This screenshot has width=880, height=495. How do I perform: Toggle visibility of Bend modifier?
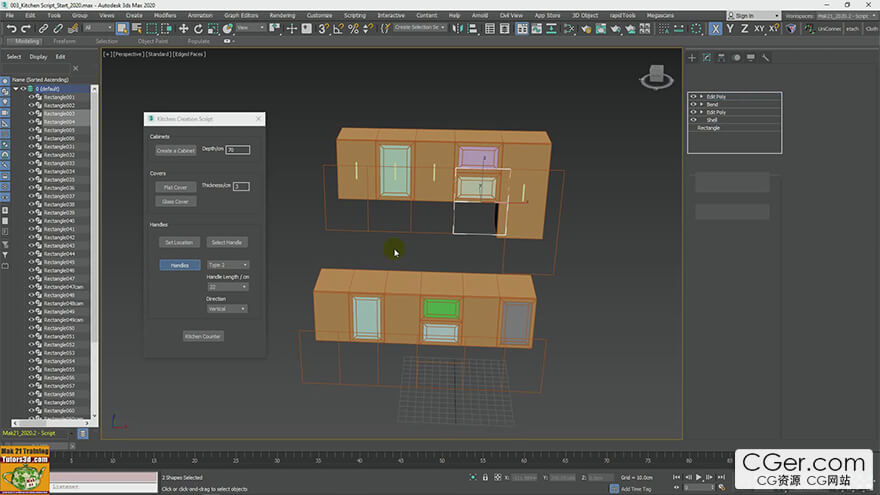(x=693, y=104)
